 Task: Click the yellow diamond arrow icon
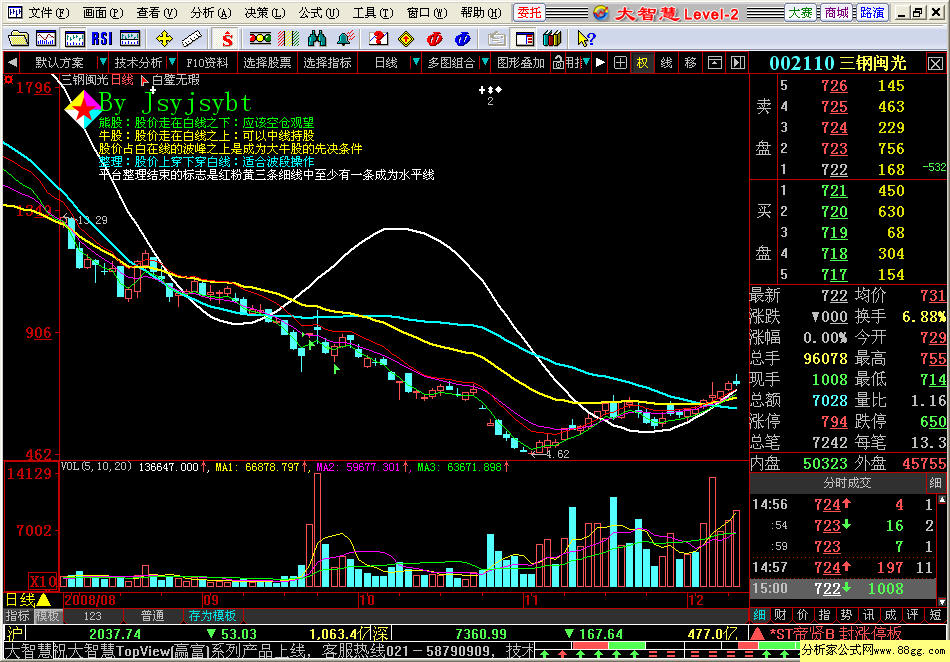coord(406,39)
